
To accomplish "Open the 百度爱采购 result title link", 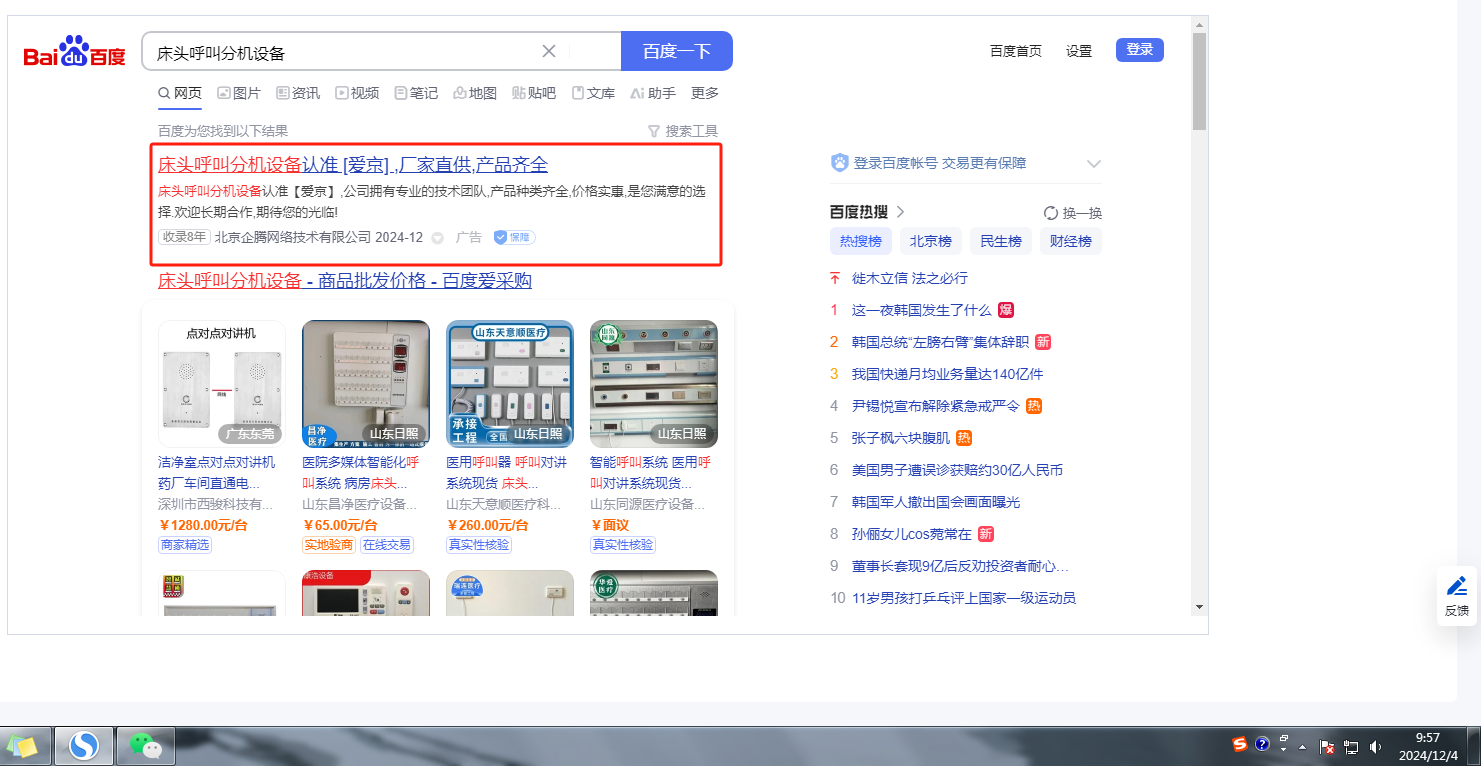I will point(345,281).
